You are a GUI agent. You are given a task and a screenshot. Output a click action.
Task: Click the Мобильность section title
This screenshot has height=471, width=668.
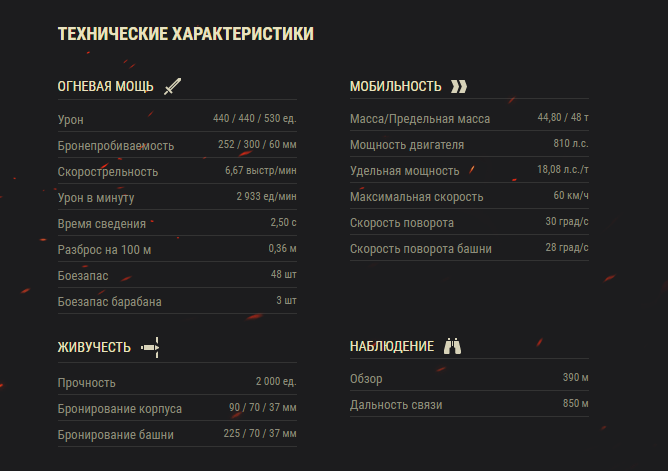[396, 86]
